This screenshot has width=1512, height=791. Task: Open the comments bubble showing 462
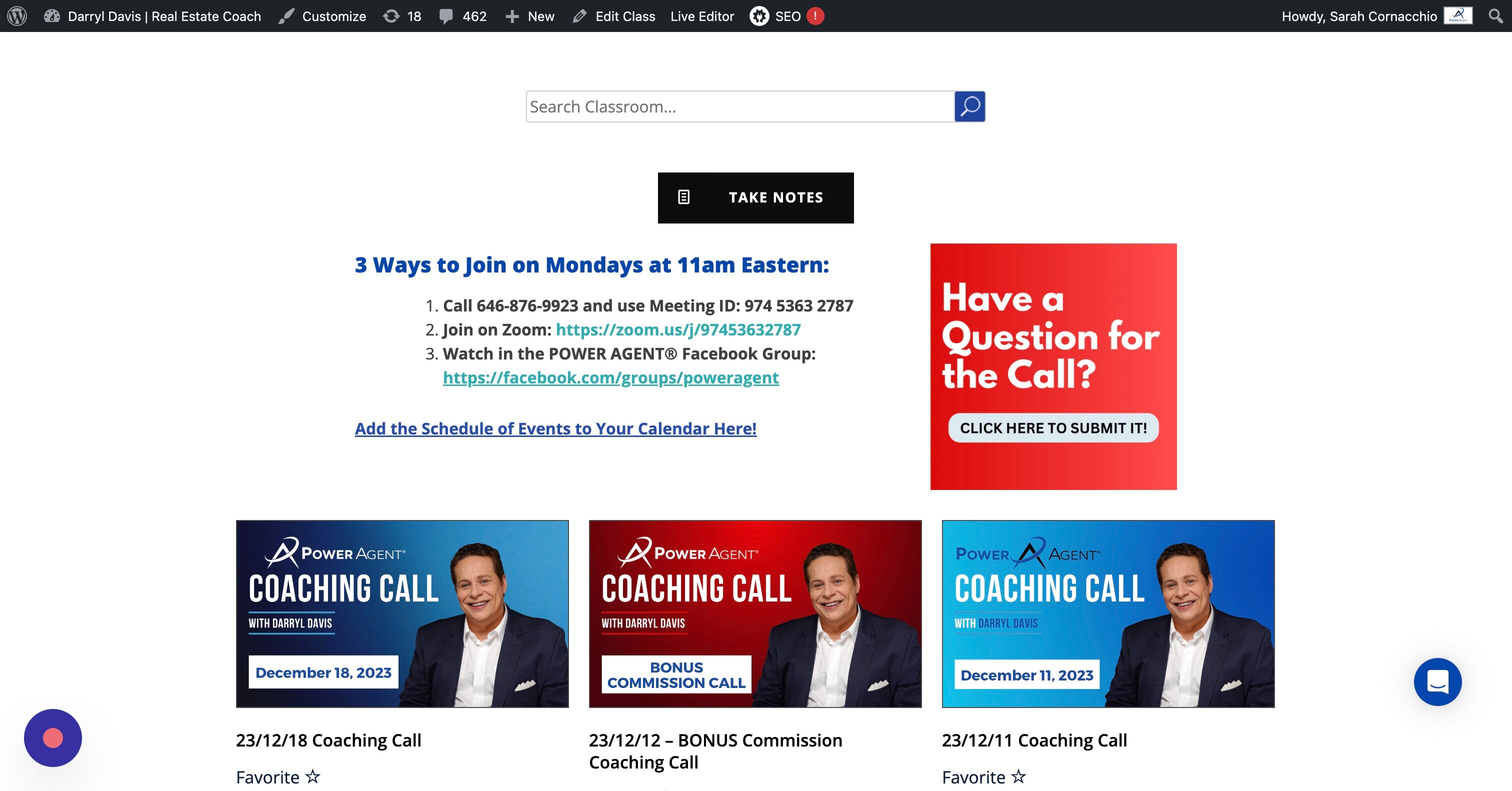[462, 16]
